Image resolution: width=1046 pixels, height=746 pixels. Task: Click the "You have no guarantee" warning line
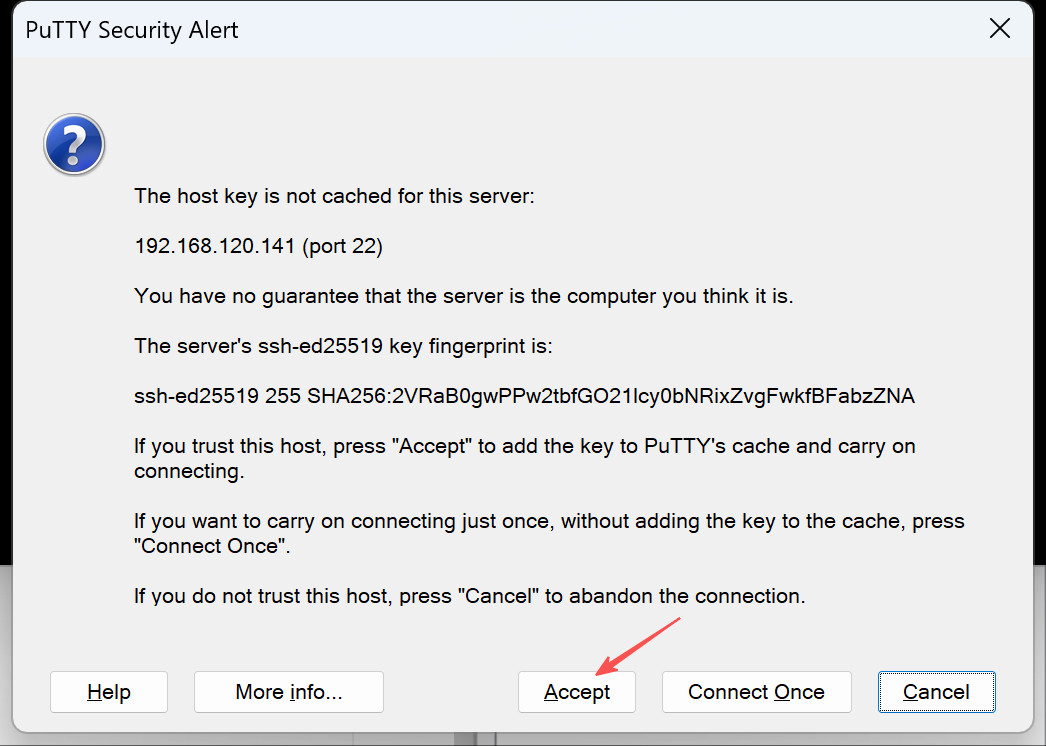(463, 296)
